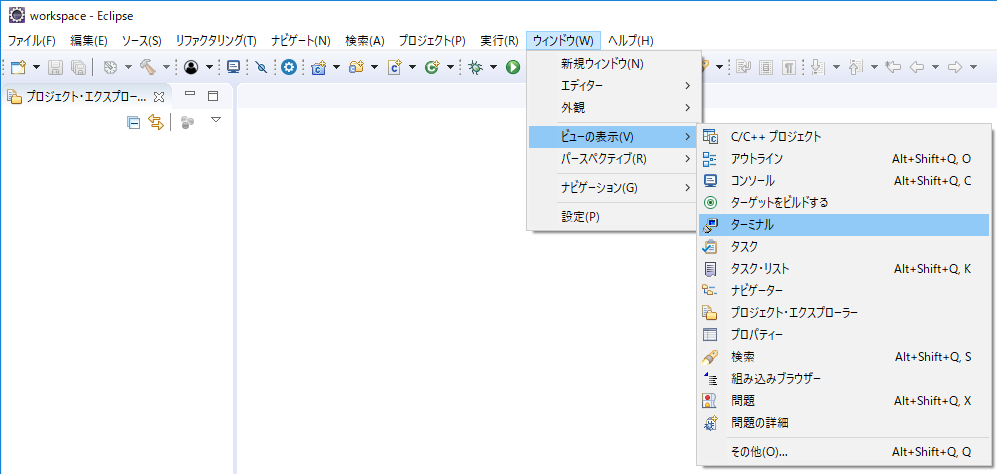Click the previous annotation up-arrow icon
Screen dimensions: 997x474
click(x=856, y=66)
